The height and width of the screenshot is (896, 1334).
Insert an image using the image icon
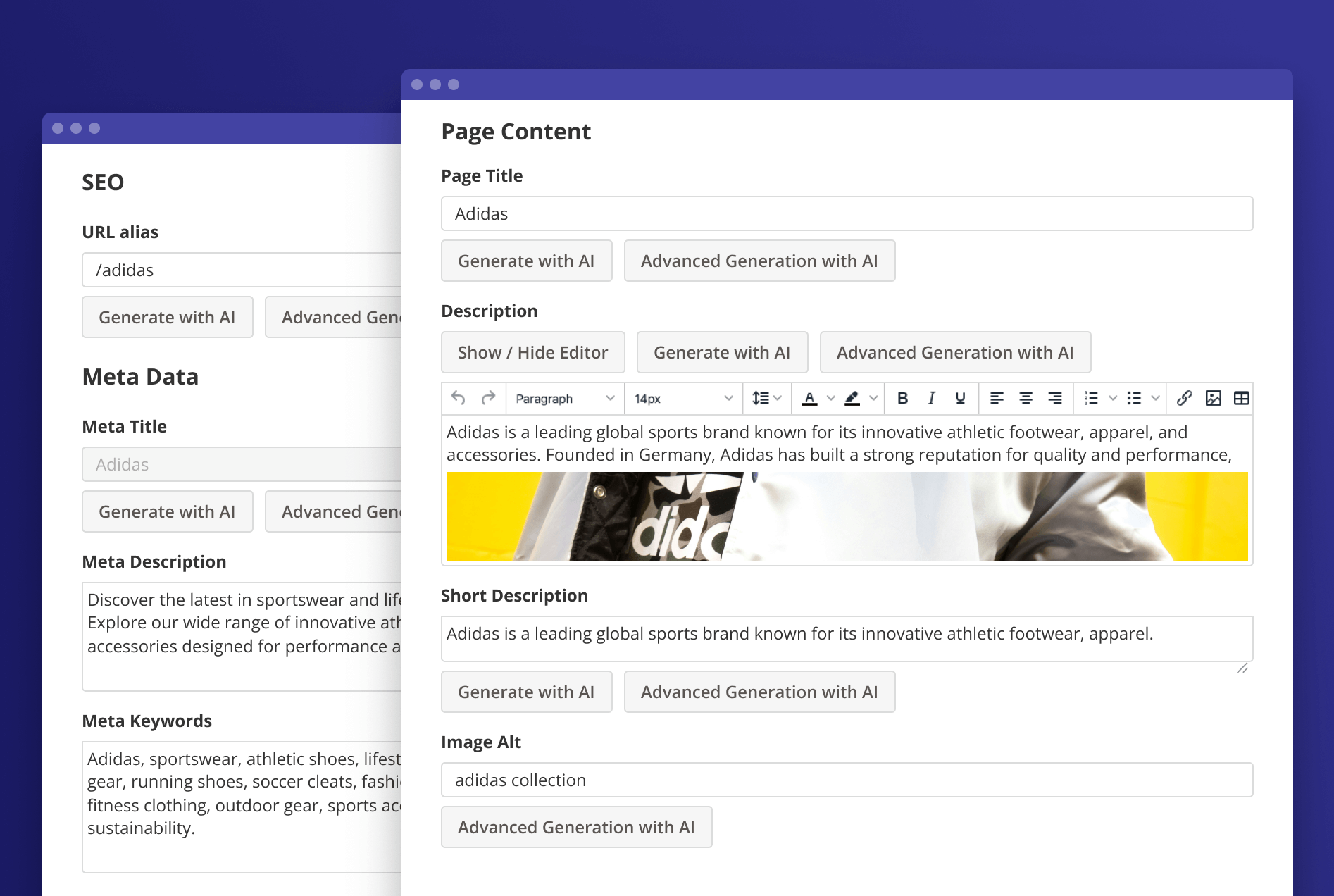click(x=1213, y=399)
